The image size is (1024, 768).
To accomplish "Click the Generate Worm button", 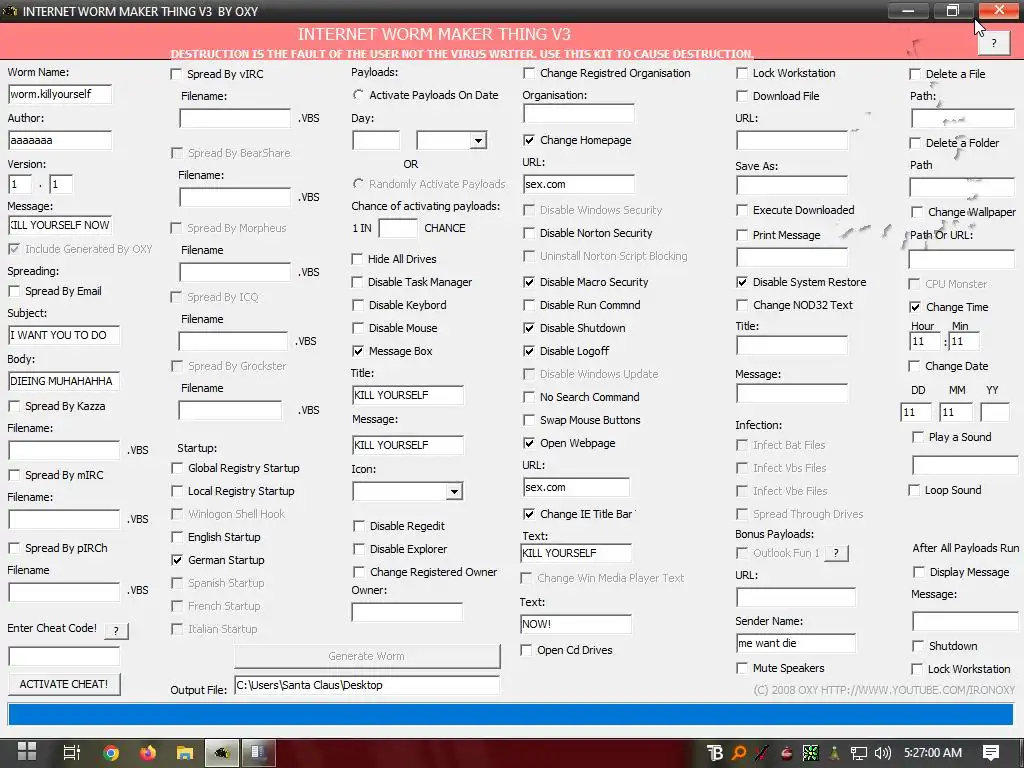I will pos(367,656).
